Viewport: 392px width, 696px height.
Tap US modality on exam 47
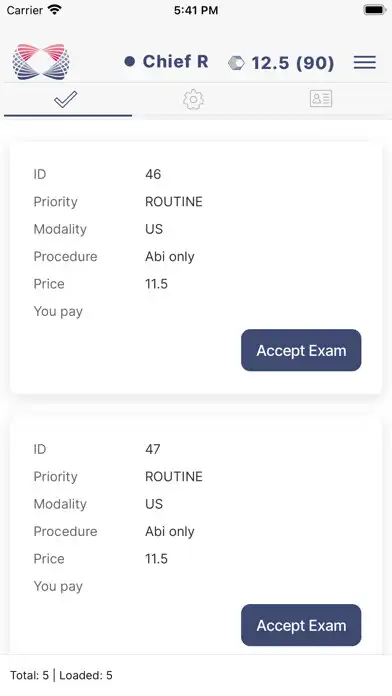point(154,504)
